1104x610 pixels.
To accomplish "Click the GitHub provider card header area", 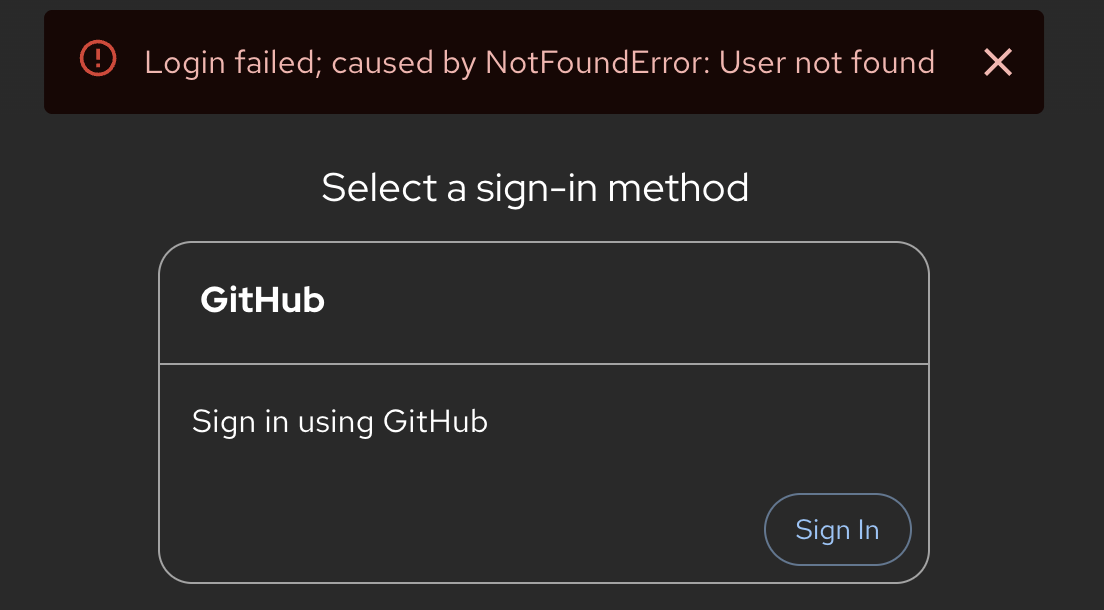I will [544, 303].
